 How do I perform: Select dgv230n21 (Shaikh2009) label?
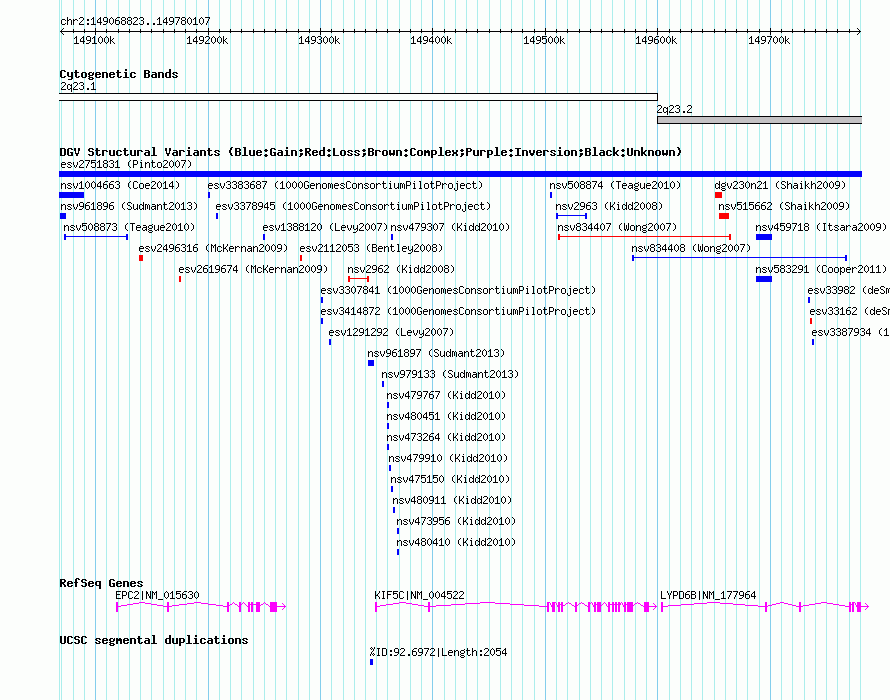coord(780,185)
